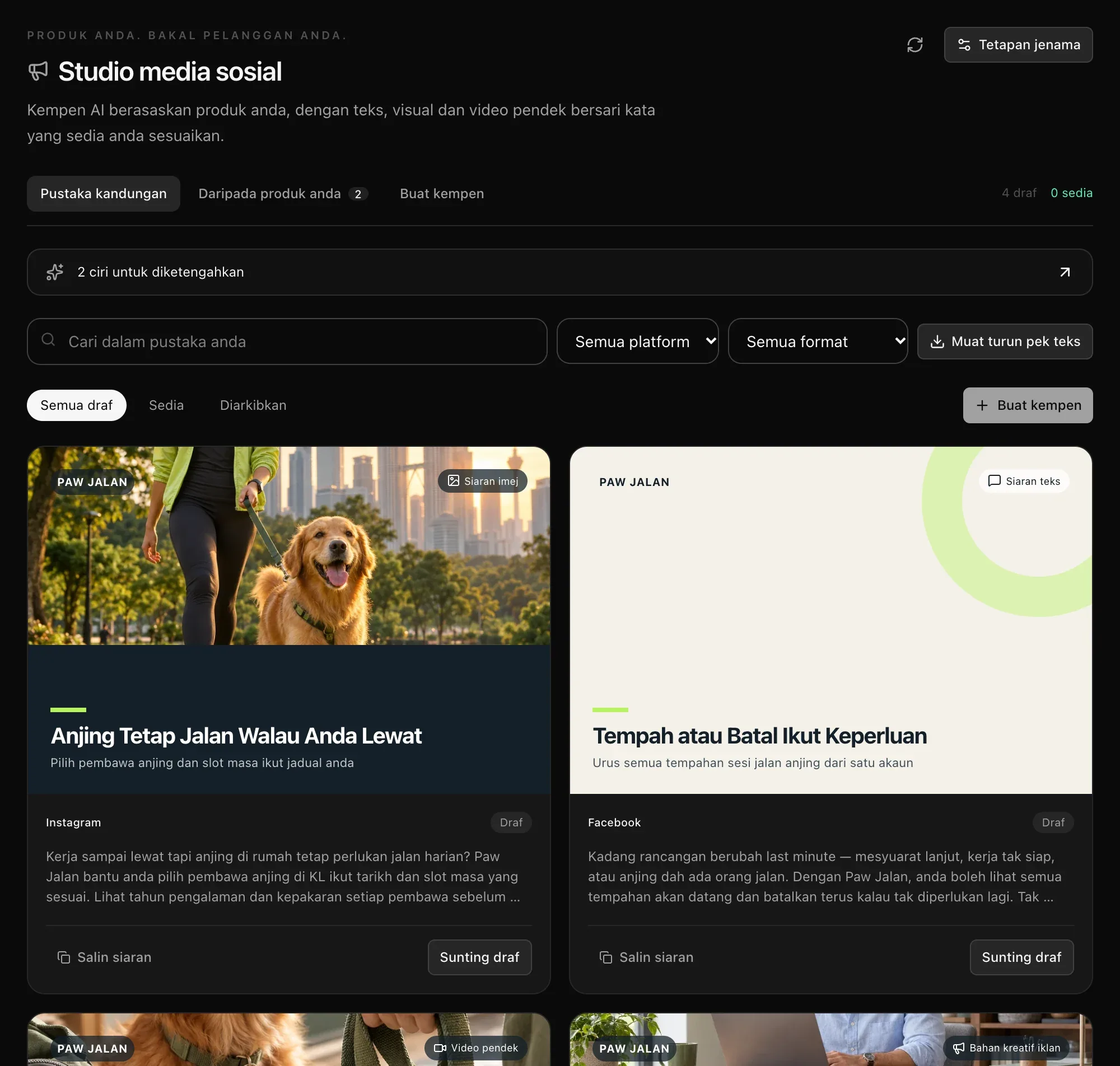The height and width of the screenshot is (1066, 1120).
Task: Click headline Anjing Tetap Jalan Walau Anda Lewat
Action: [x=236, y=736]
